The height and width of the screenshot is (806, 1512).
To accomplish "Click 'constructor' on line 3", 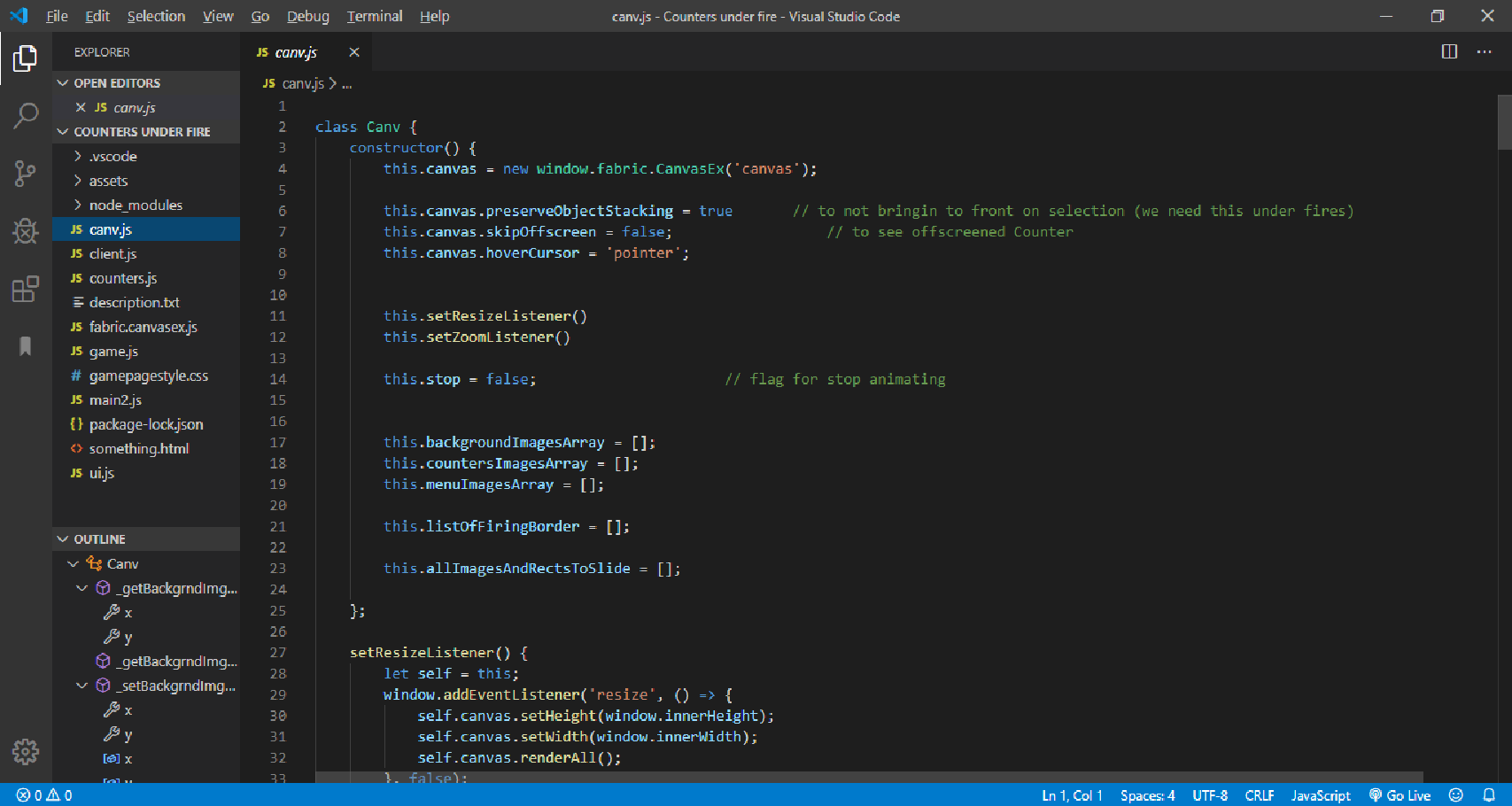I will (x=396, y=148).
